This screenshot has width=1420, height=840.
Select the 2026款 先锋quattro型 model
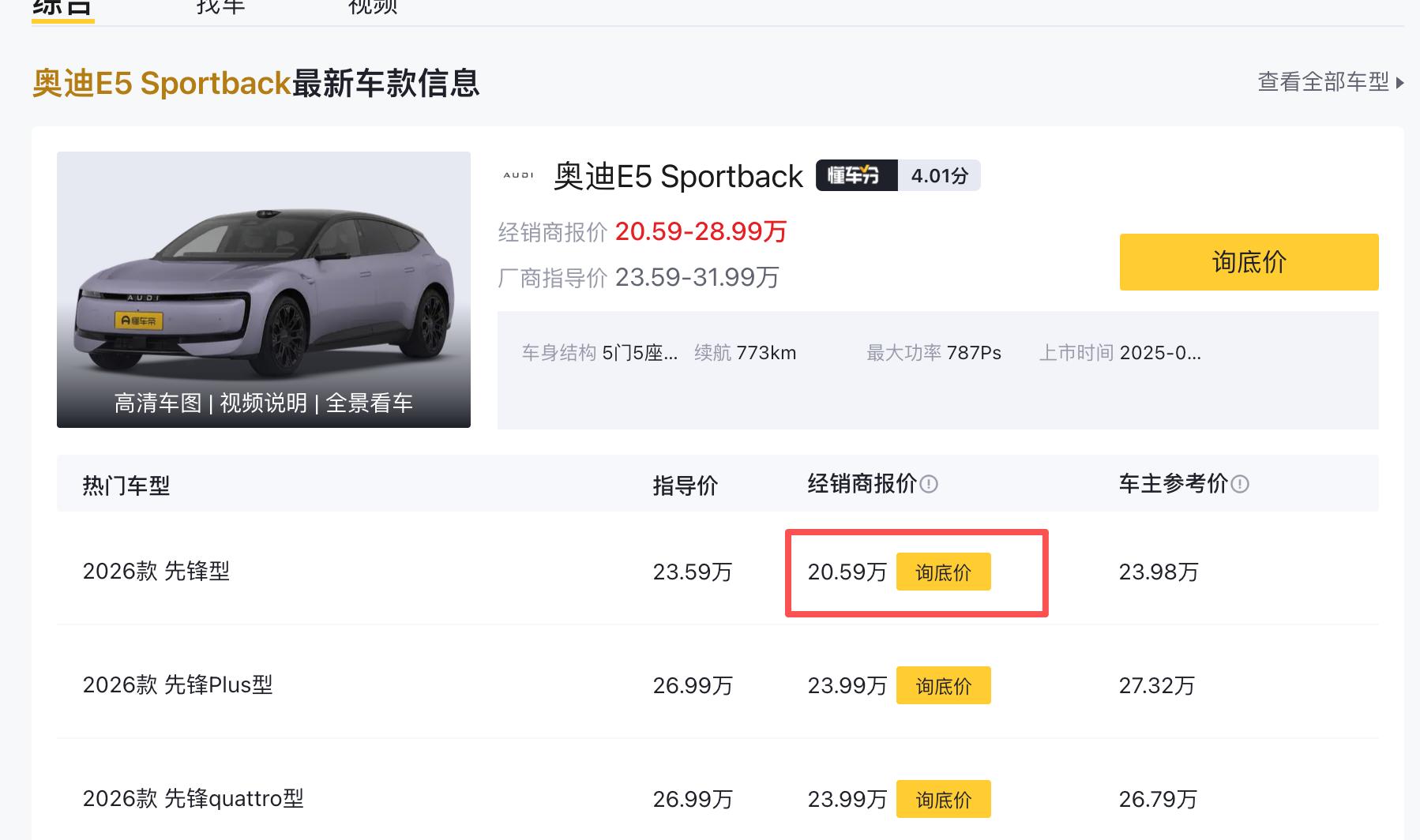click(193, 799)
